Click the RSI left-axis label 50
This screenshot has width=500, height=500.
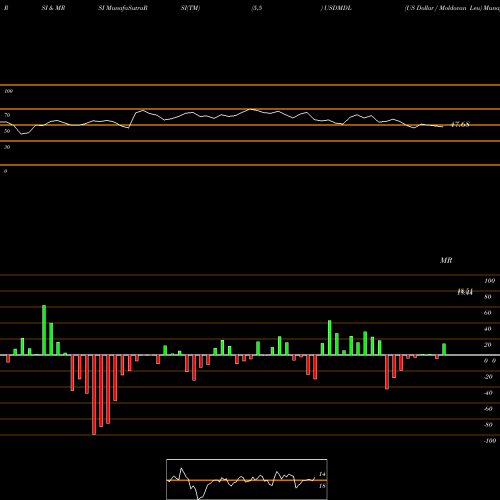tap(7, 131)
